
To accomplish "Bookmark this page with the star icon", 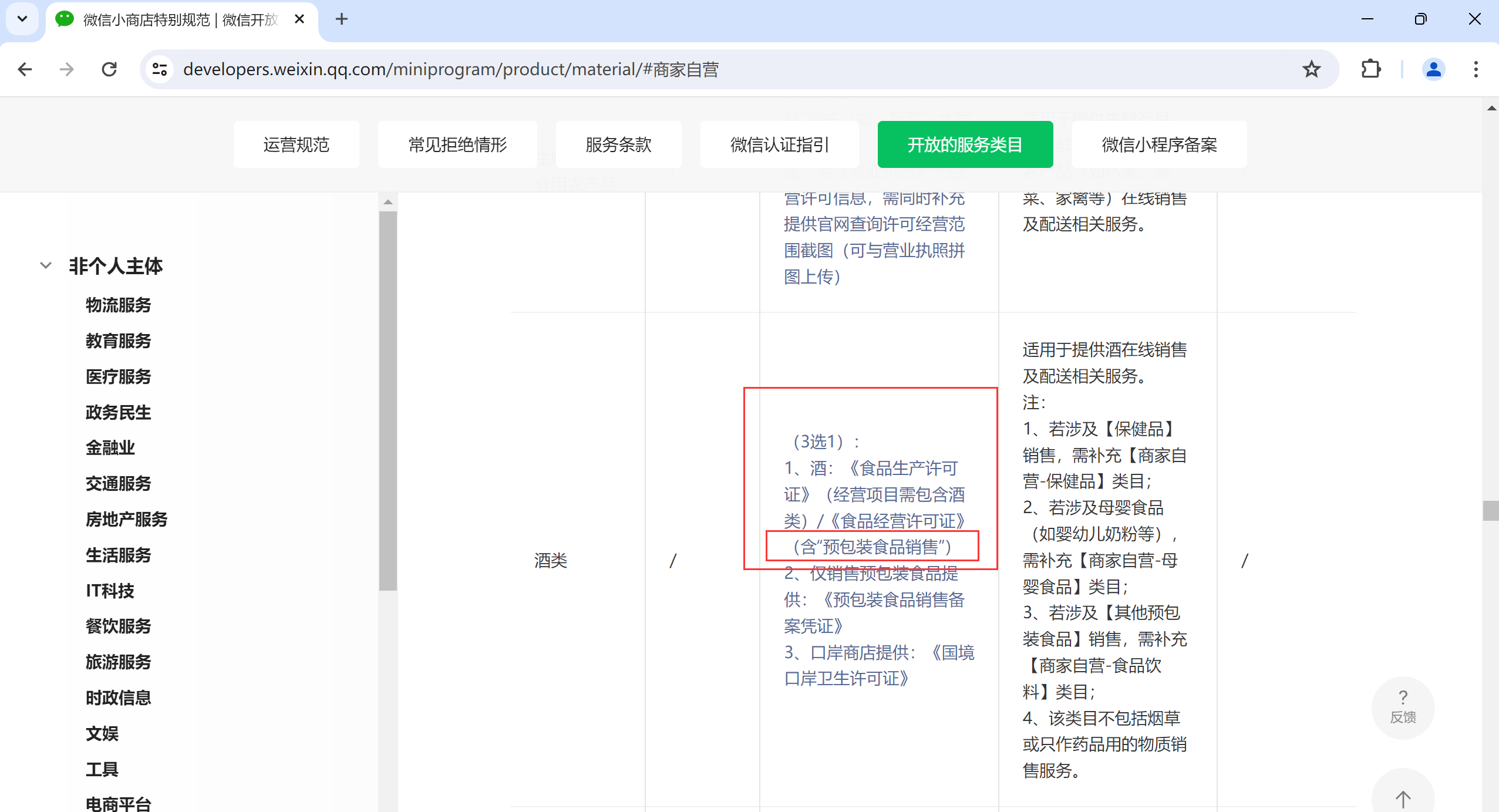I will [x=1311, y=69].
